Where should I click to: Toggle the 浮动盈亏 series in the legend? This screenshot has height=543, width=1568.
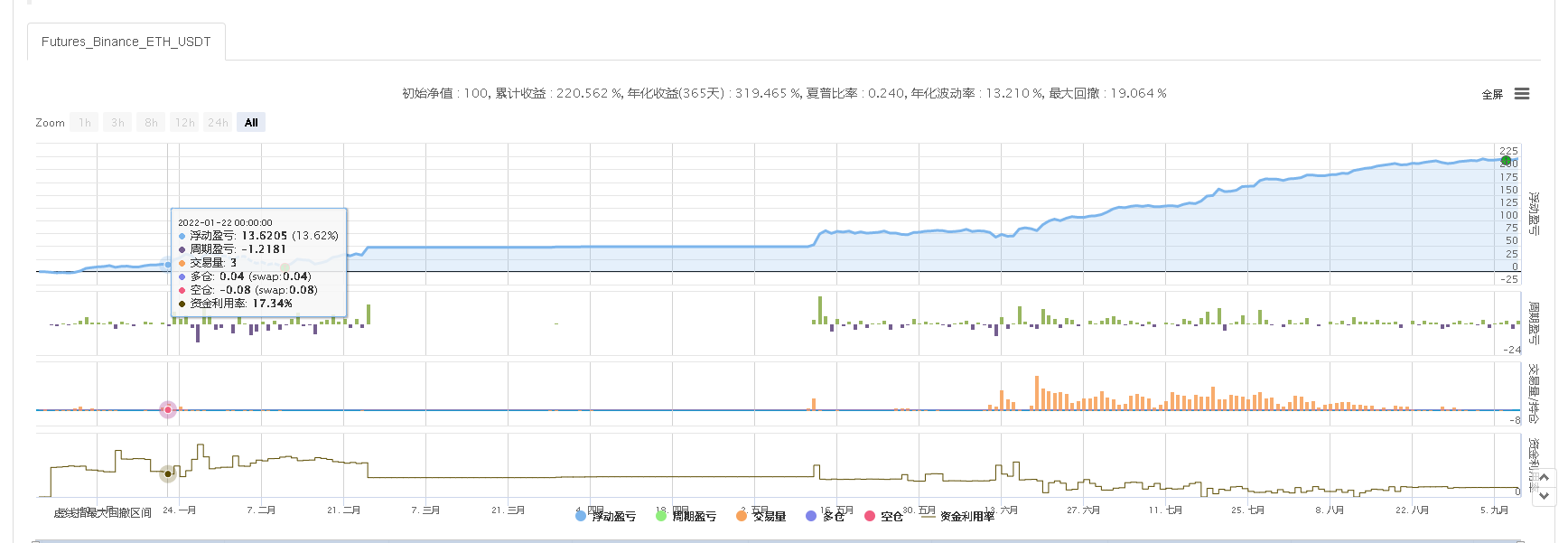click(x=605, y=517)
